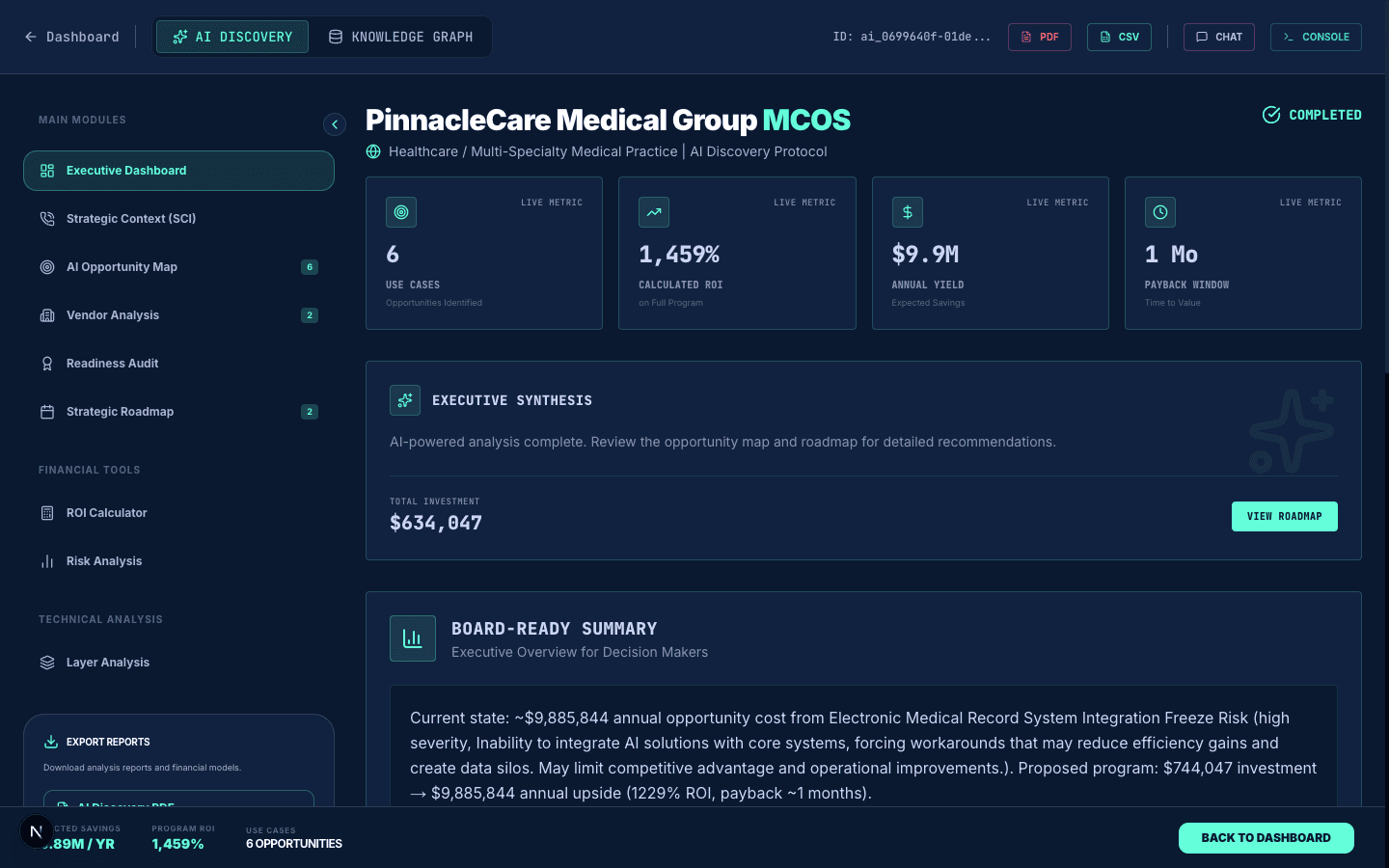Open Strategic Context (SCI) module
The width and height of the screenshot is (1389, 868).
[178, 219]
